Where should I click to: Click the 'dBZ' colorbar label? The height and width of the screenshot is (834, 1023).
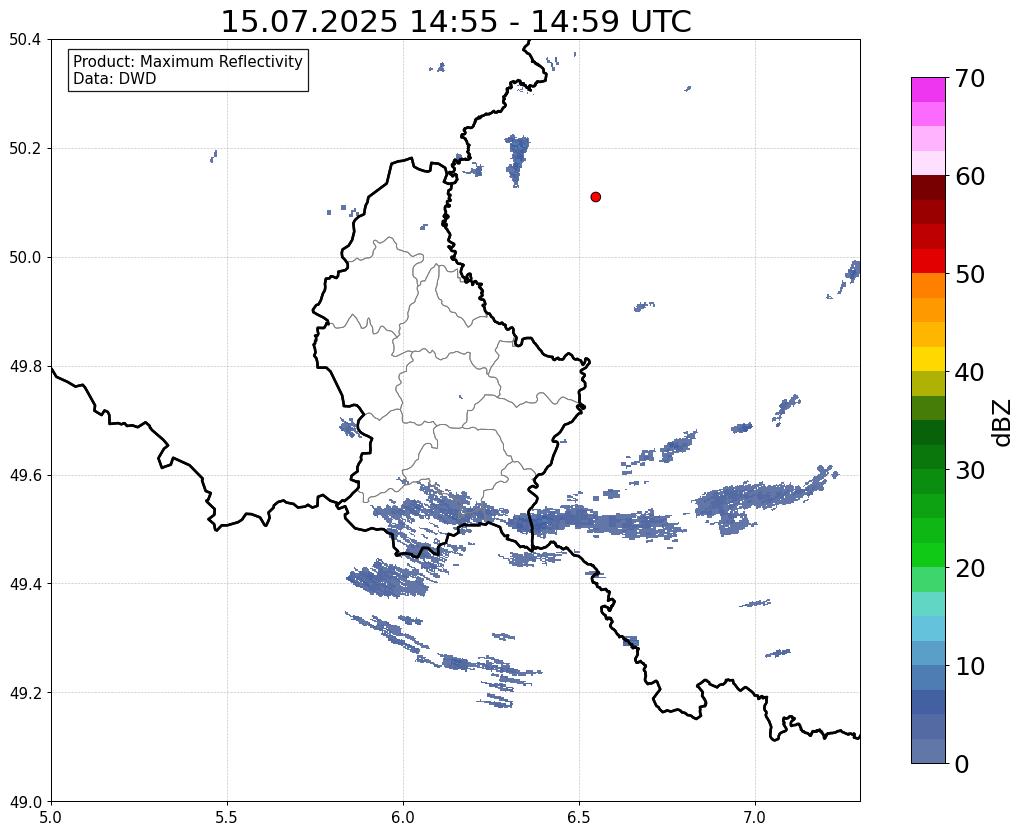click(x=1003, y=423)
